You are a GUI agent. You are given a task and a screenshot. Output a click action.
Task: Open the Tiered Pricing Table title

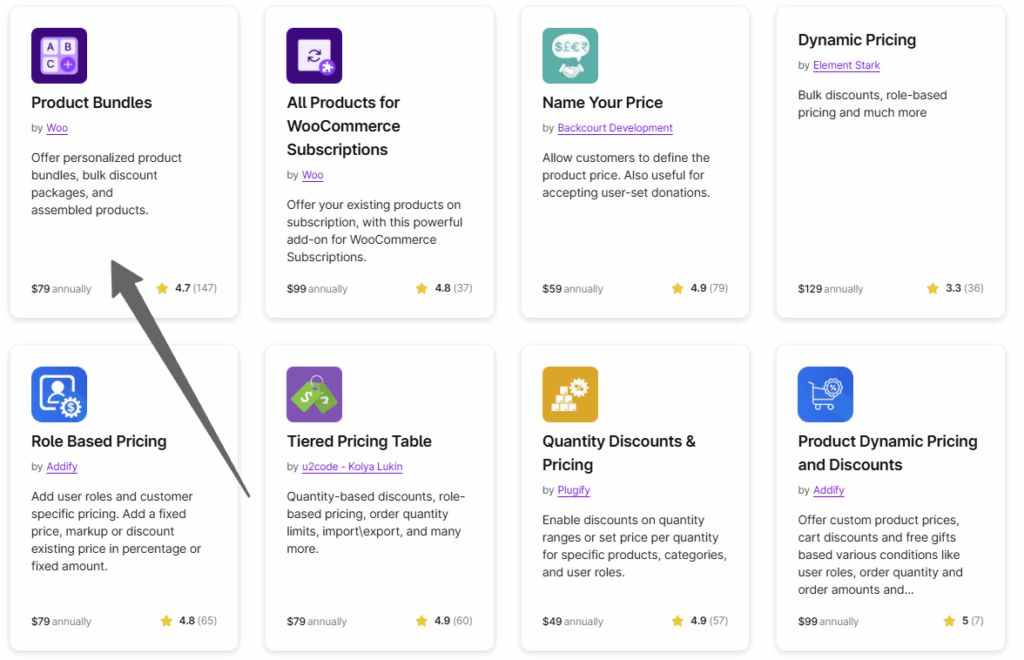click(x=359, y=441)
